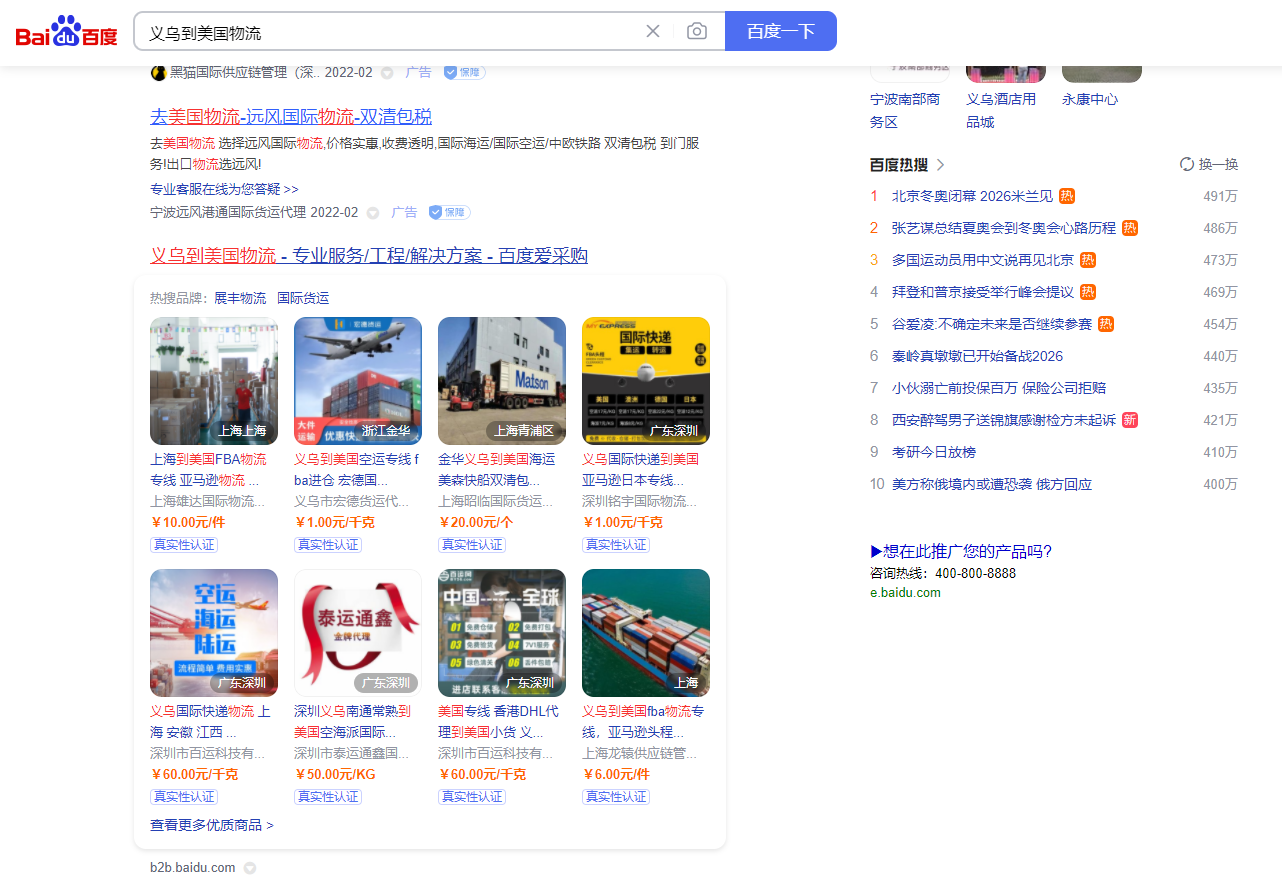The height and width of the screenshot is (888, 1282).
Task: Open e.baidu.com link
Action: coord(905,592)
